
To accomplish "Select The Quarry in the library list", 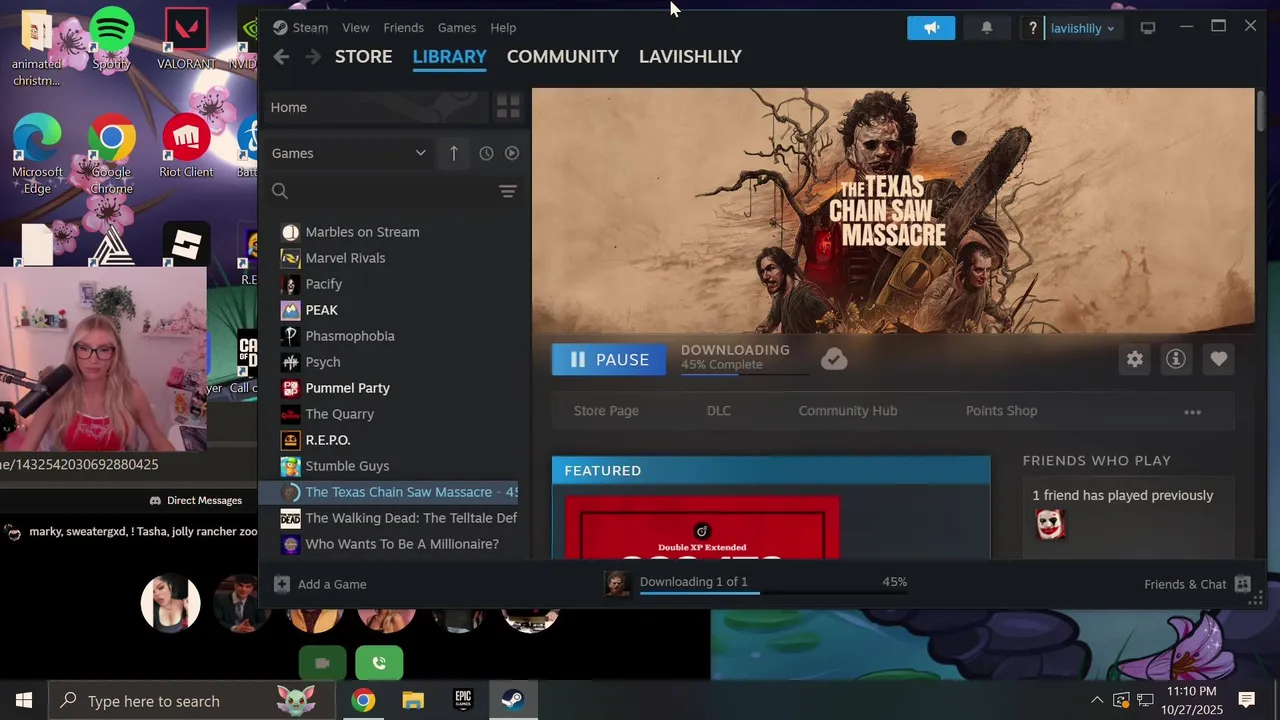I will tap(389, 414).
